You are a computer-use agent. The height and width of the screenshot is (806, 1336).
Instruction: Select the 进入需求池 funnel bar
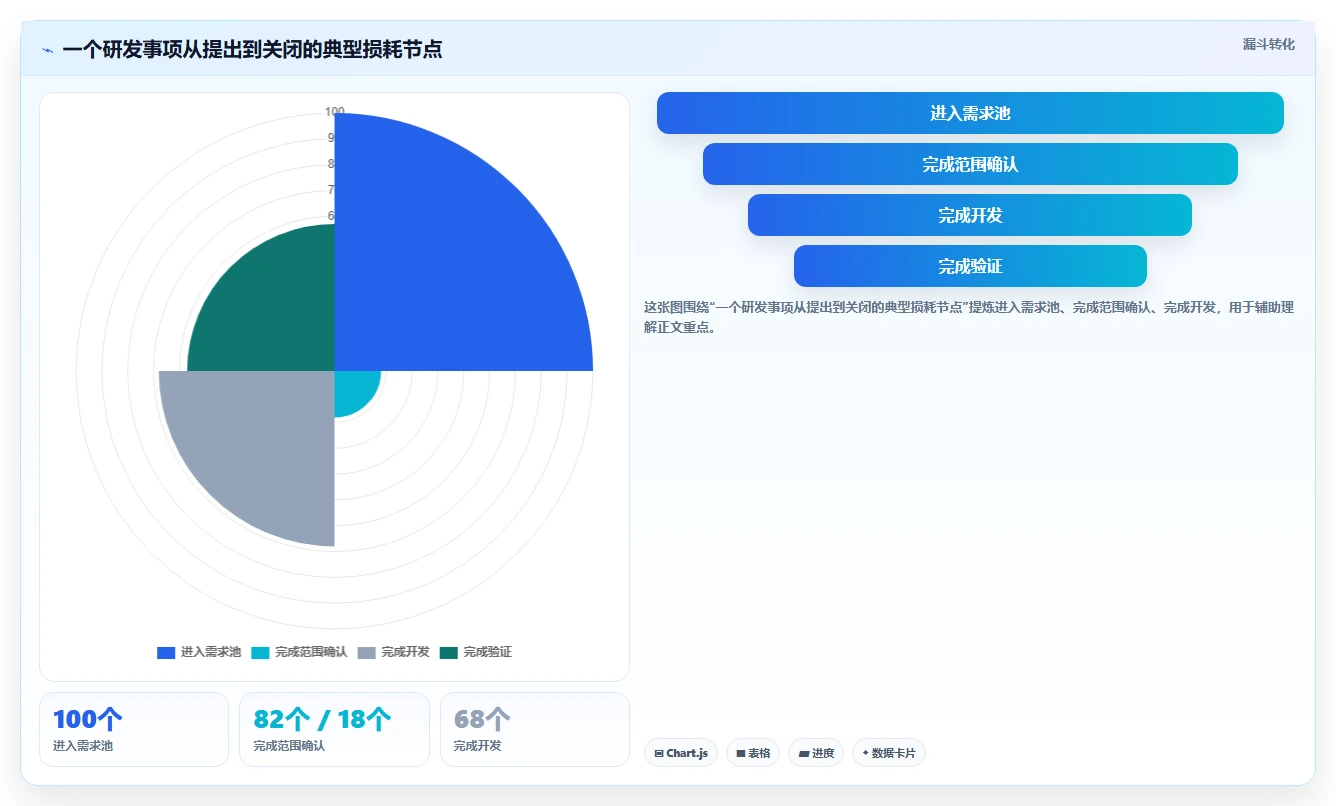pyautogui.click(x=970, y=113)
